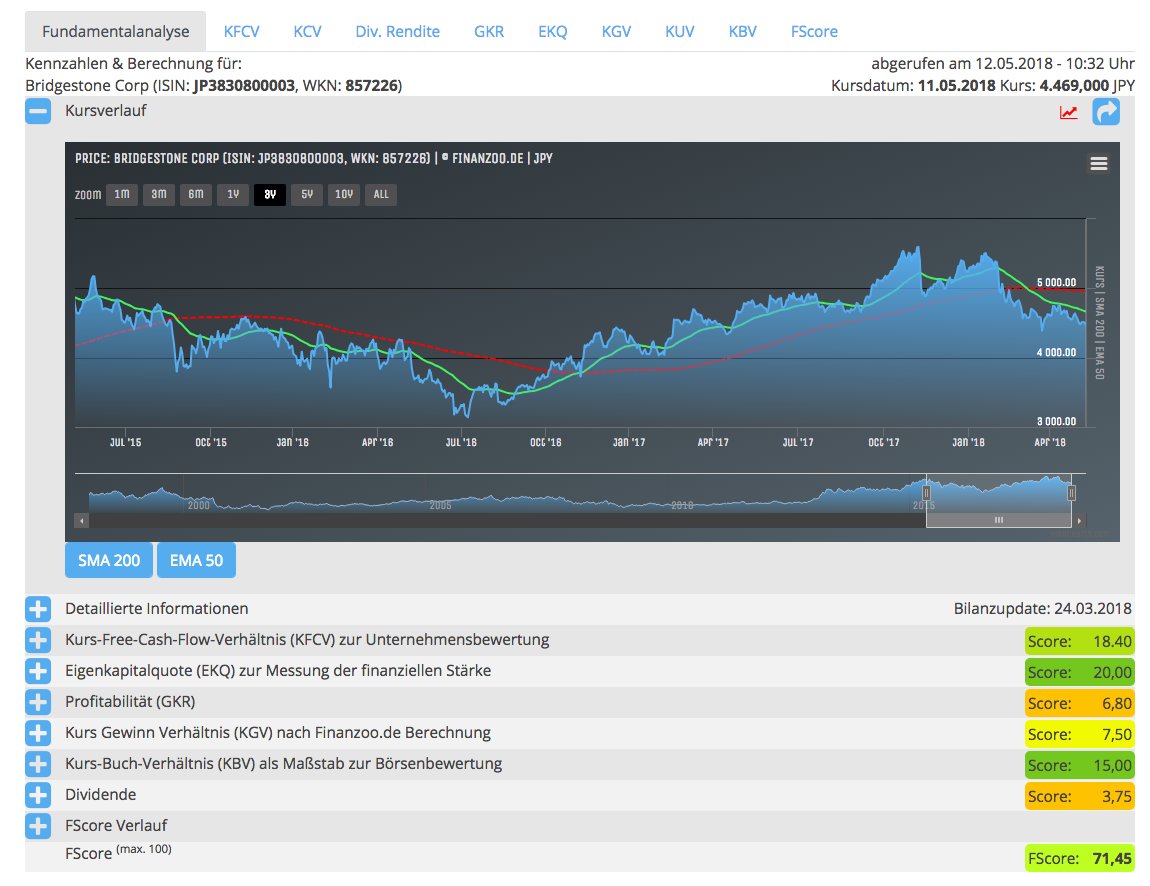
Task: Click the FScore 71,45 badge
Action: 1080,858
